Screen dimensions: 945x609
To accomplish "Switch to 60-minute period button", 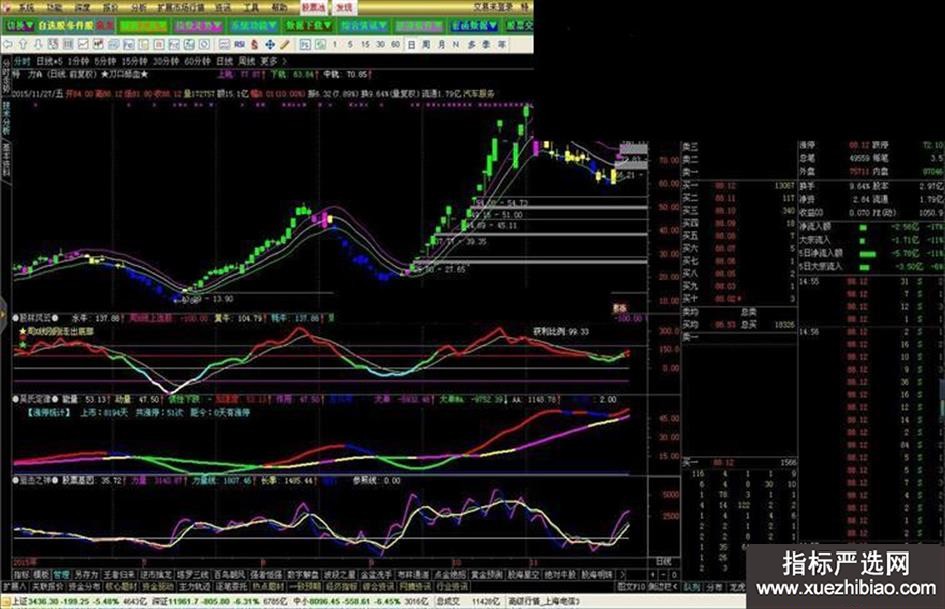I will click(x=395, y=44).
